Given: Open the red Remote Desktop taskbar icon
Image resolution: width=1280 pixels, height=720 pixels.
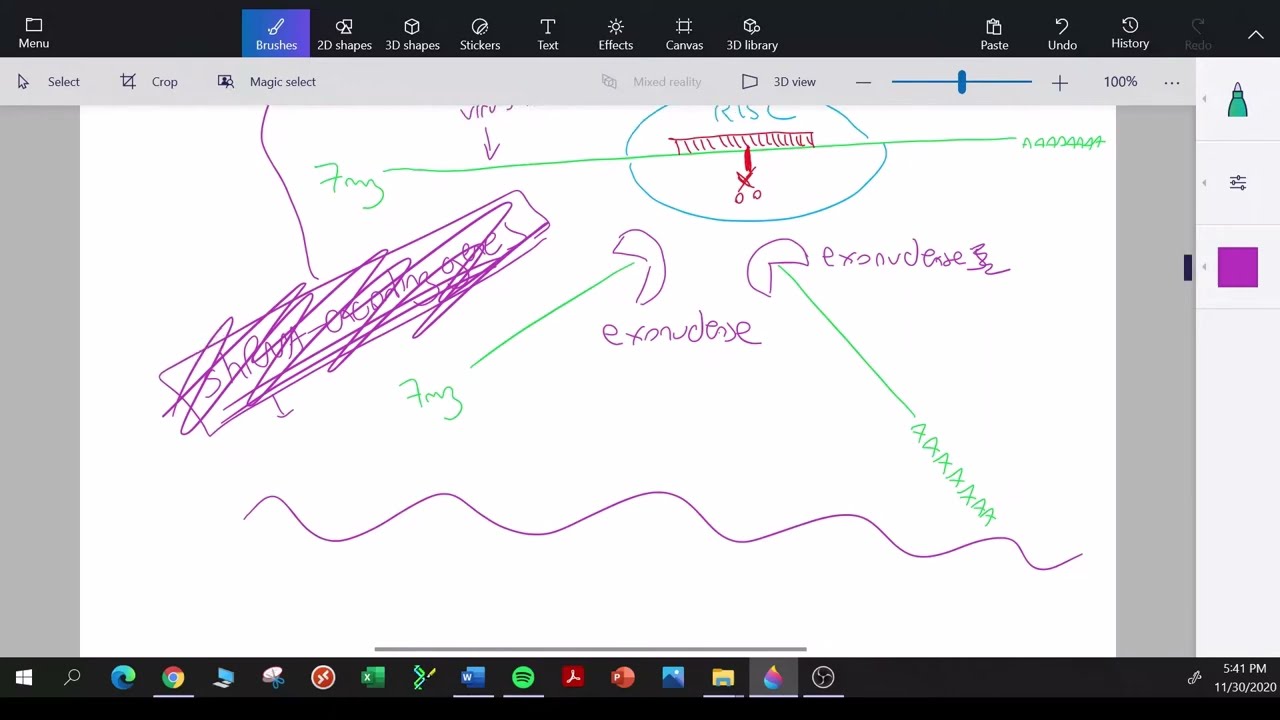Looking at the screenshot, I should tap(323, 678).
